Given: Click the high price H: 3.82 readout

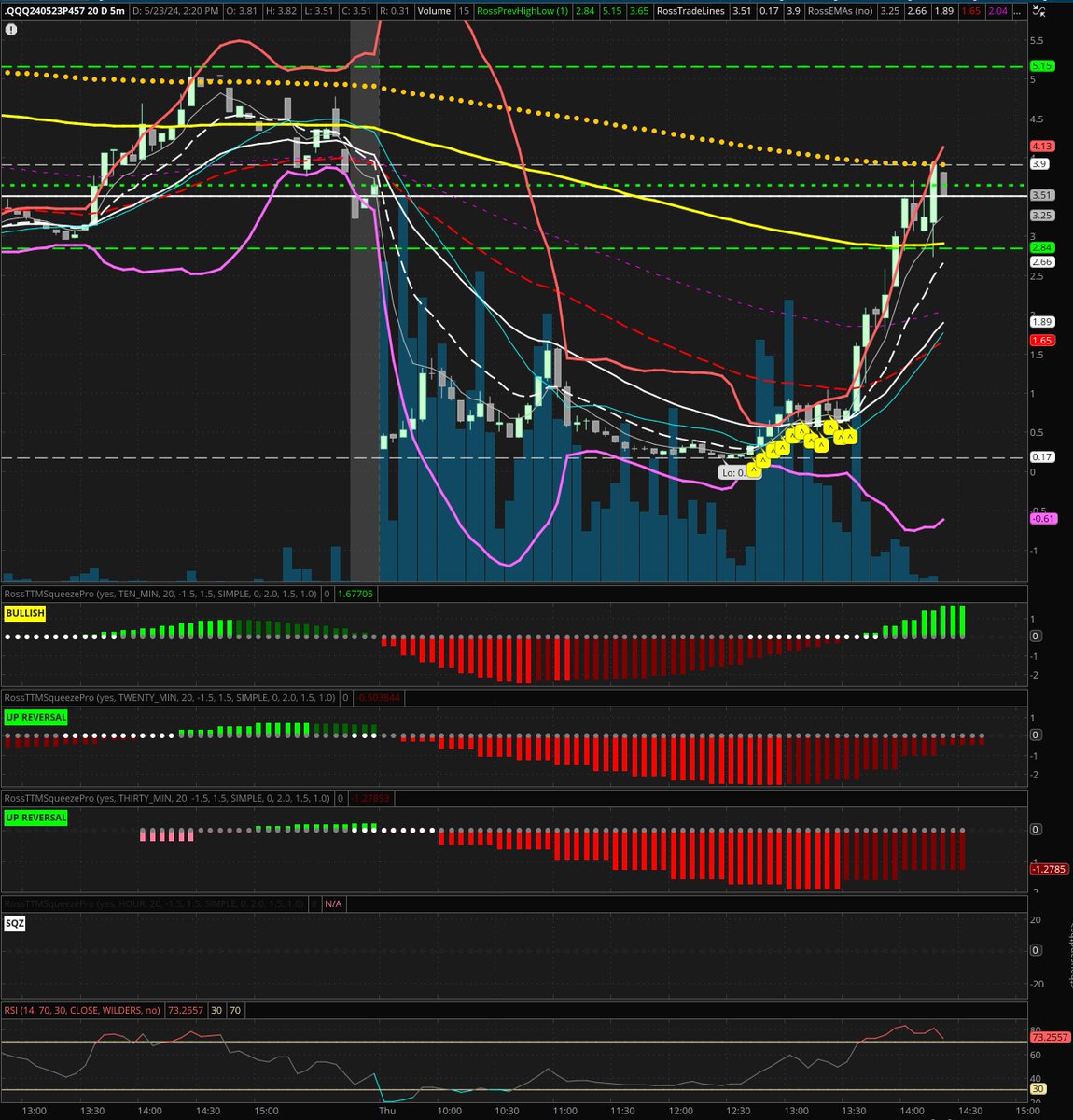Looking at the screenshot, I should (283, 11).
